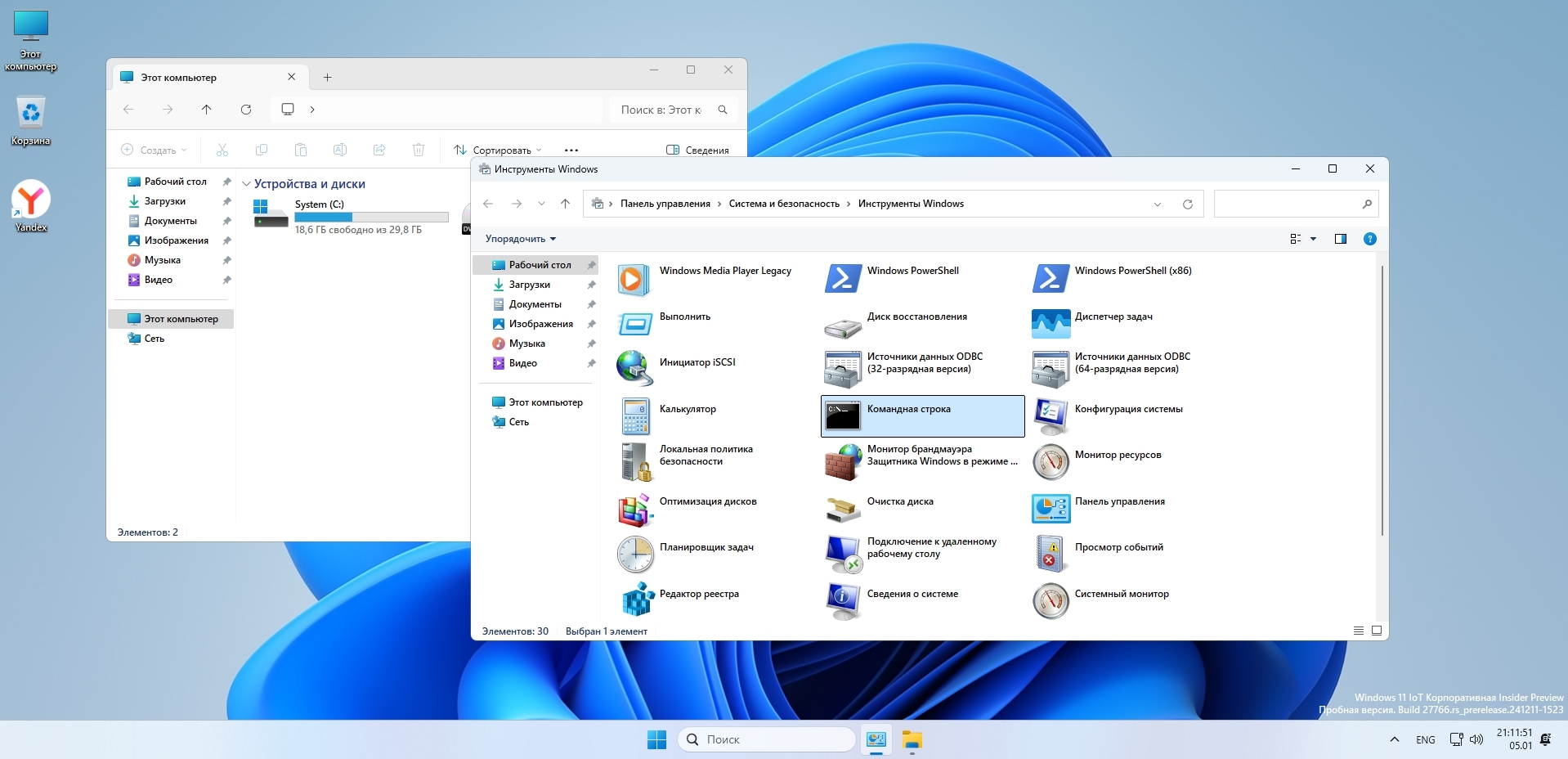Select ODBC 64-разрядная версия data sources
The height and width of the screenshot is (759, 1568).
click(x=1051, y=370)
